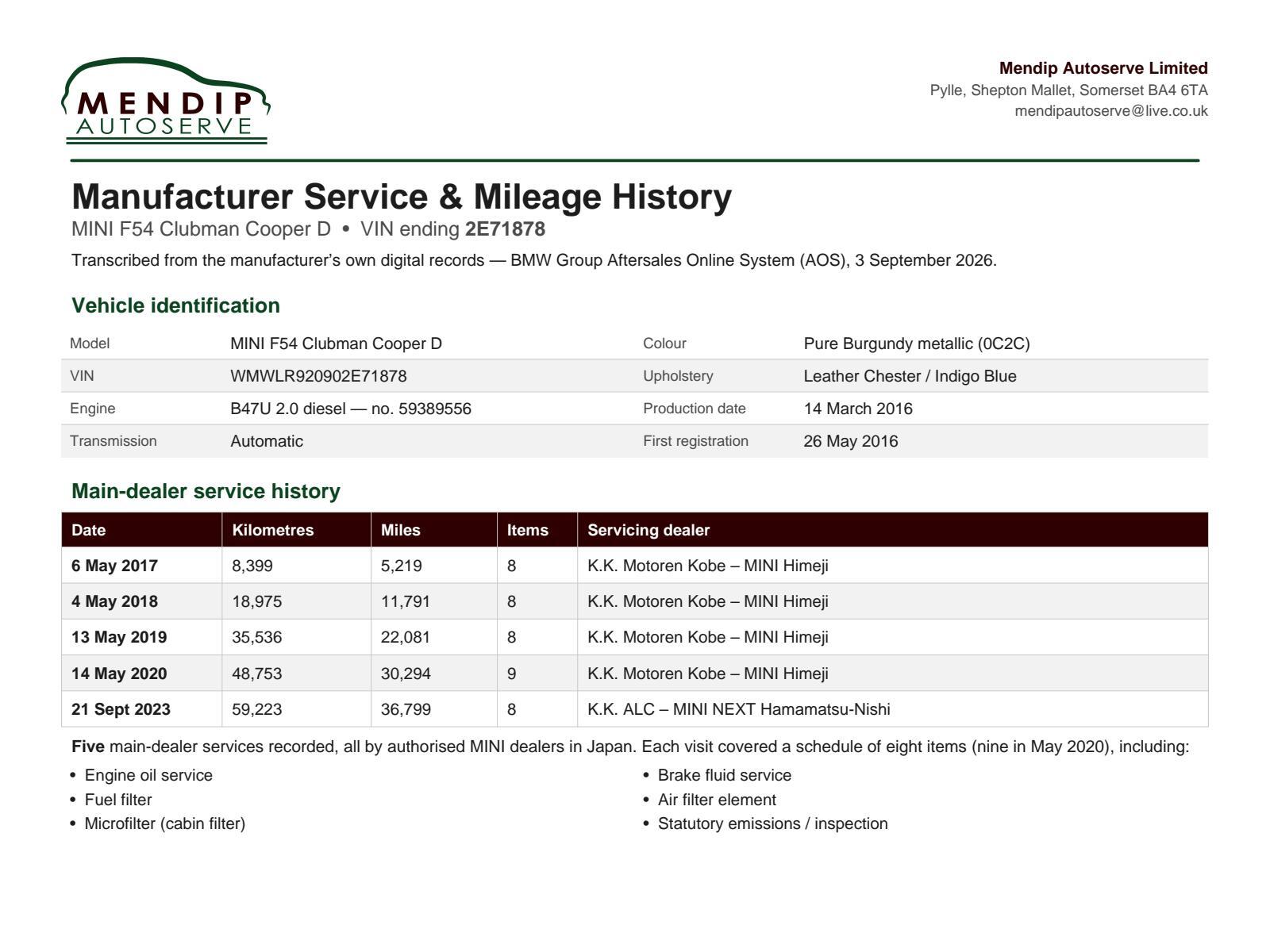Click the full VIN WMWLR920902E71878
The image size is (1270, 952).
(x=318, y=376)
